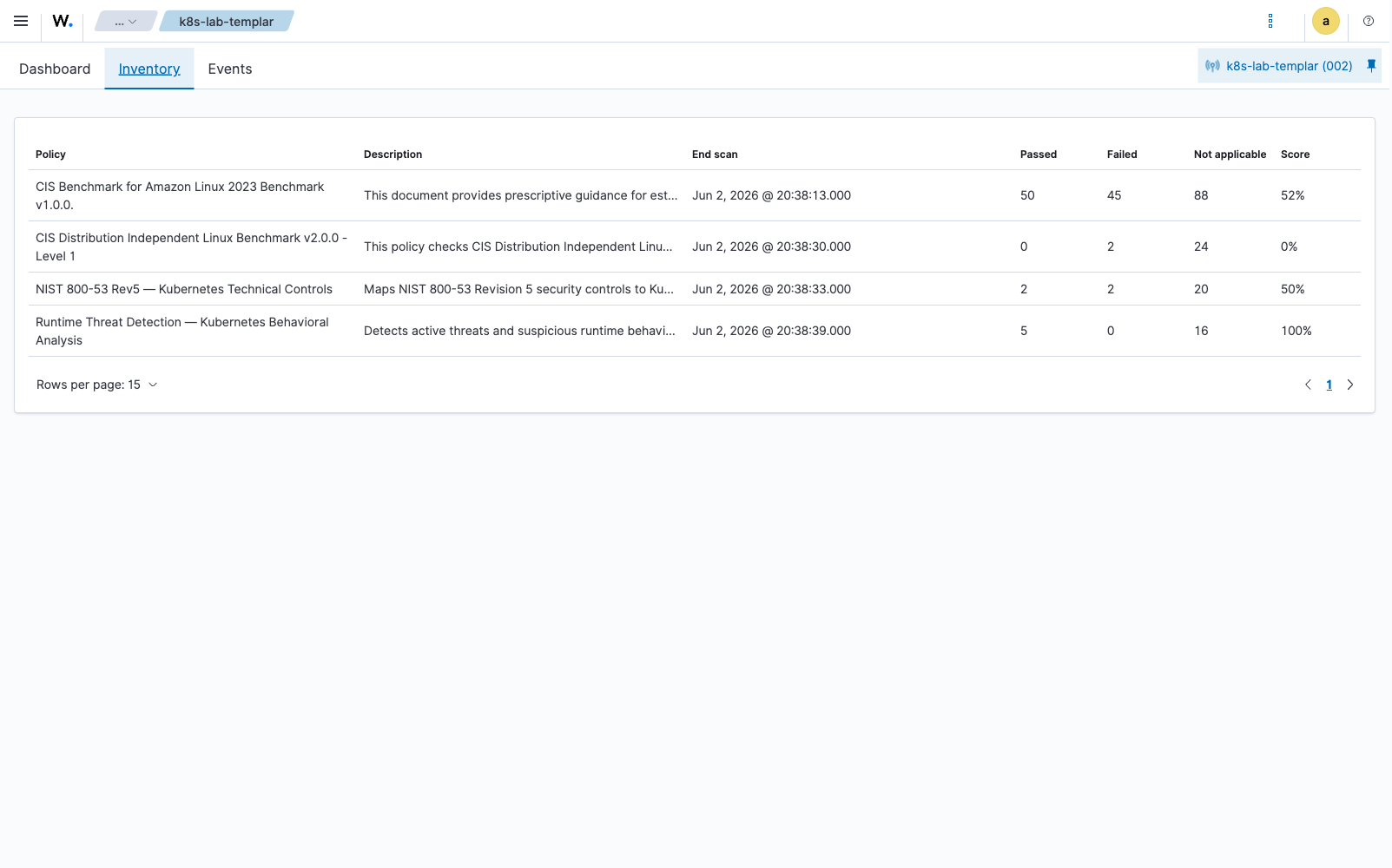Screen dimensions: 1392x868
Task: Sort by Passed column header
Action: [1039, 155]
